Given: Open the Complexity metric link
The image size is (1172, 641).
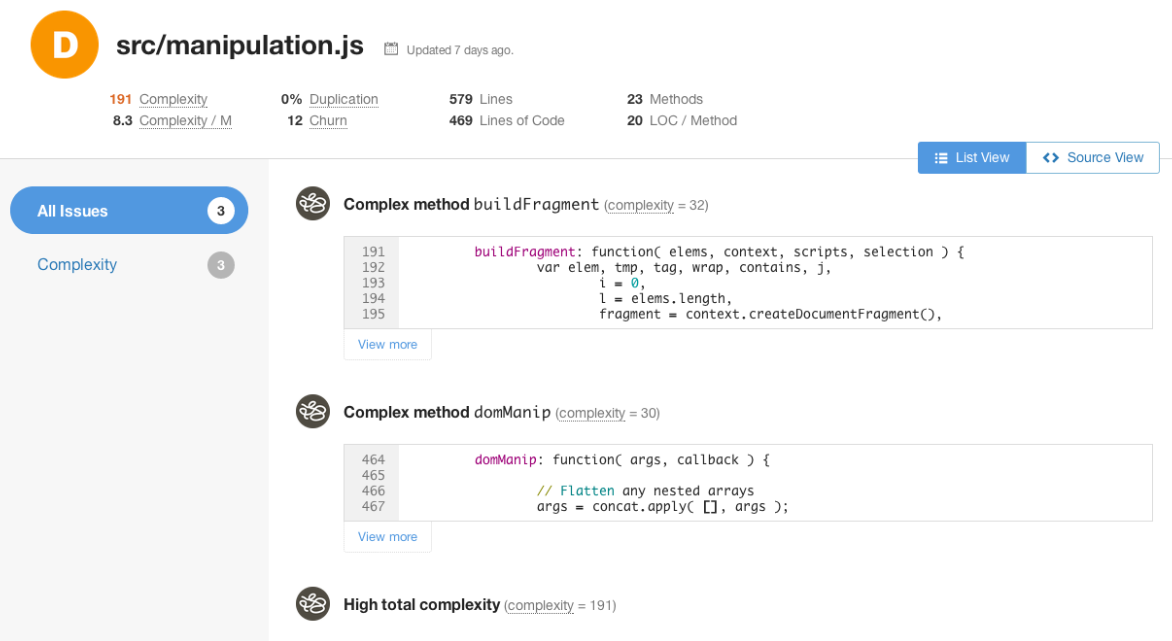Looking at the screenshot, I should (173, 100).
